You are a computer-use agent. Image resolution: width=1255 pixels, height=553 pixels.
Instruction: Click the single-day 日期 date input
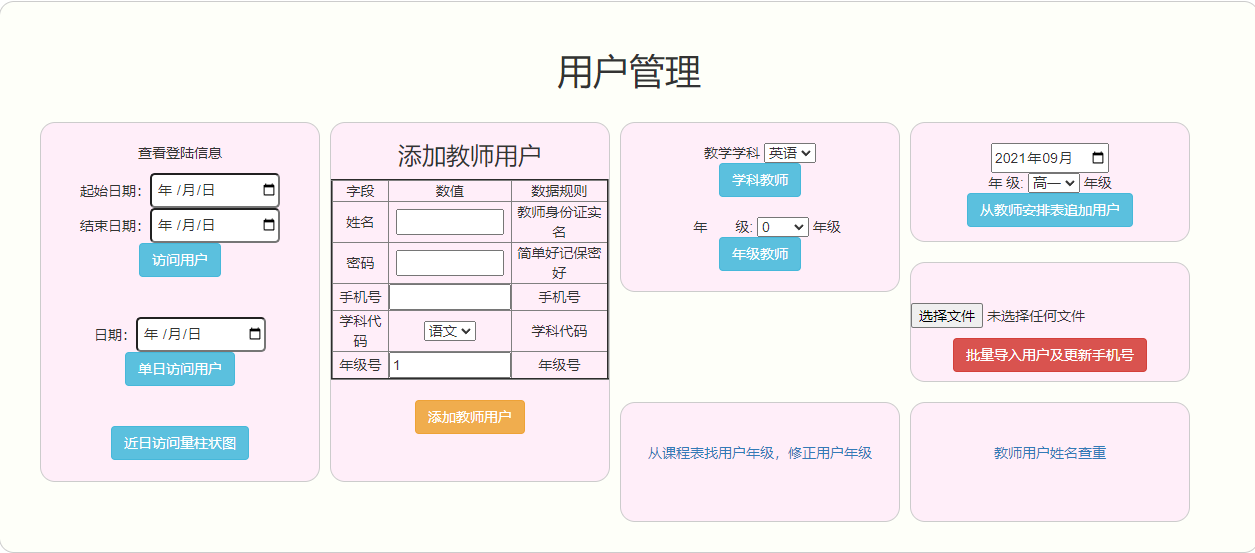pyautogui.click(x=201, y=334)
